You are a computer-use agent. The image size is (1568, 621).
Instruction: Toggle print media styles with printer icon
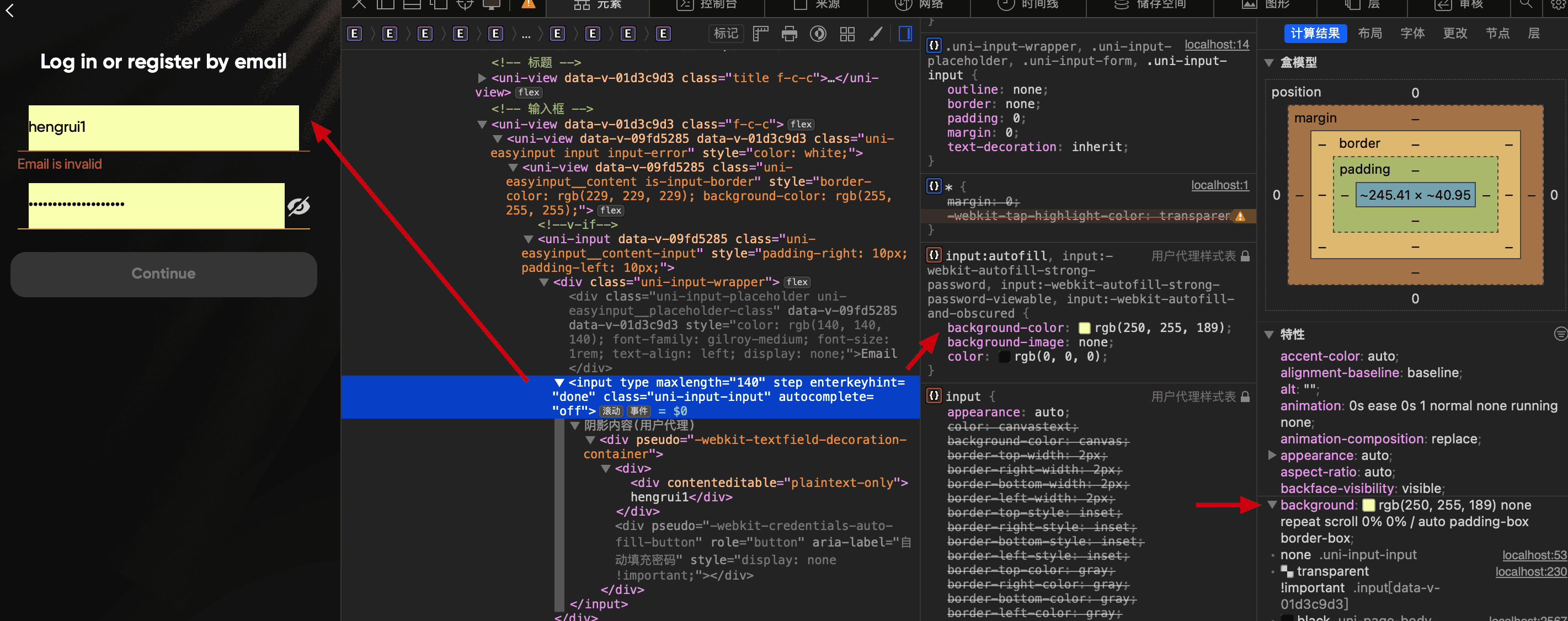[x=790, y=34]
